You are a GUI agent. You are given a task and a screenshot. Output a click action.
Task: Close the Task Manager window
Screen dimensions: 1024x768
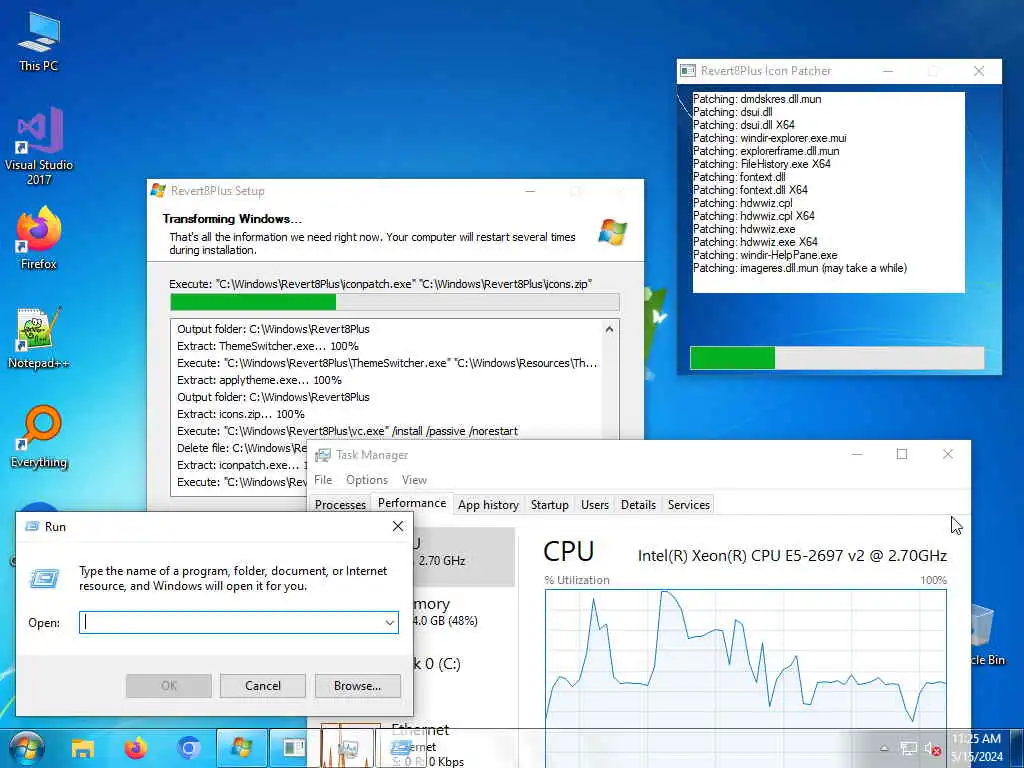[948, 454]
